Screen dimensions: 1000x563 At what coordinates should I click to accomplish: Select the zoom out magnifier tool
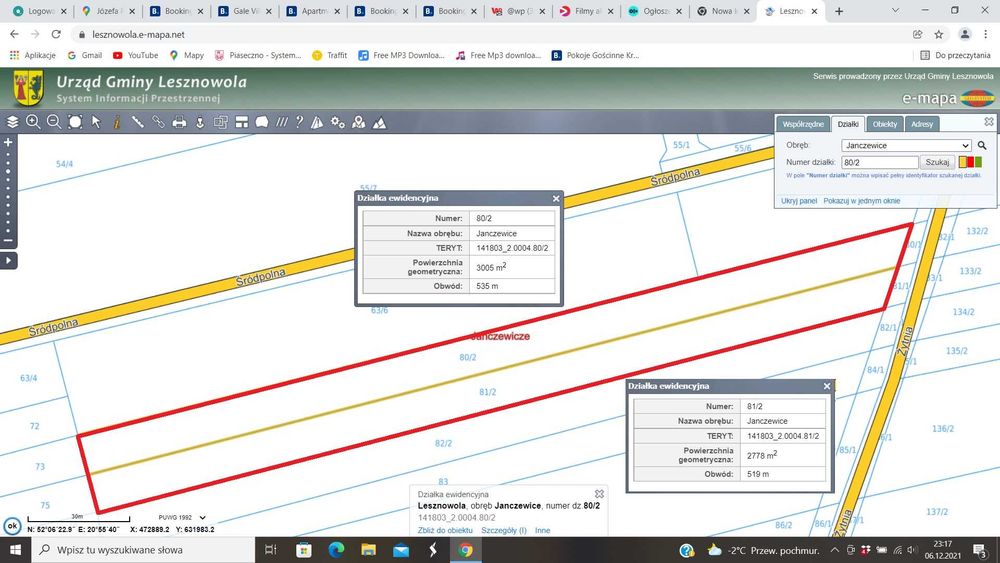pos(54,122)
